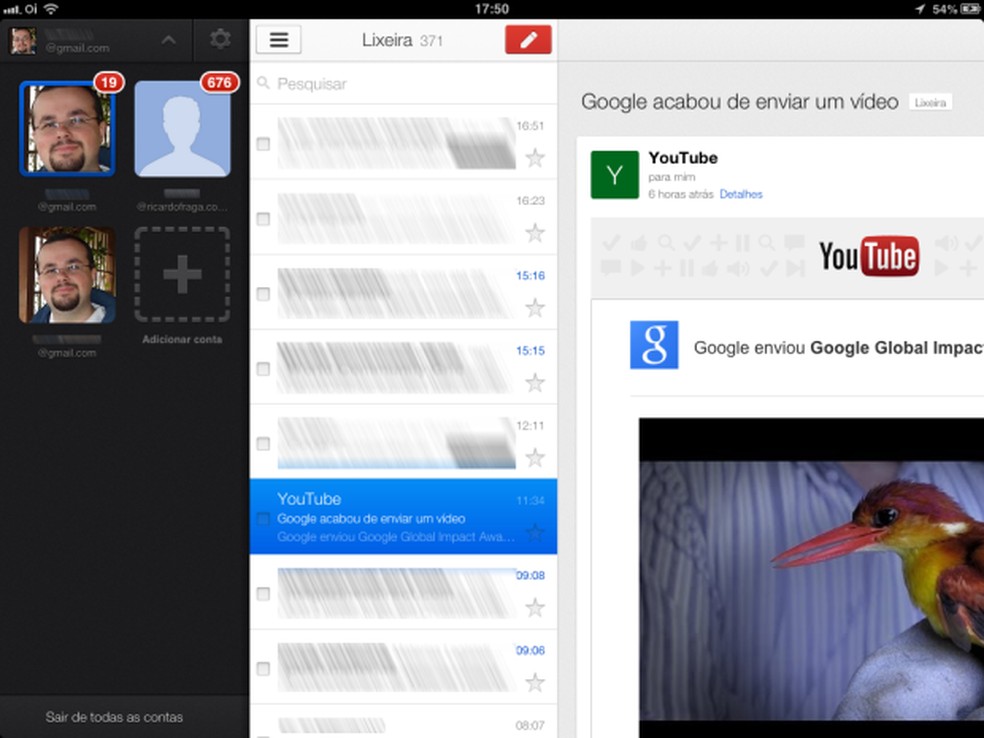
Task: Click the 676 unread badge
Action: point(220,82)
